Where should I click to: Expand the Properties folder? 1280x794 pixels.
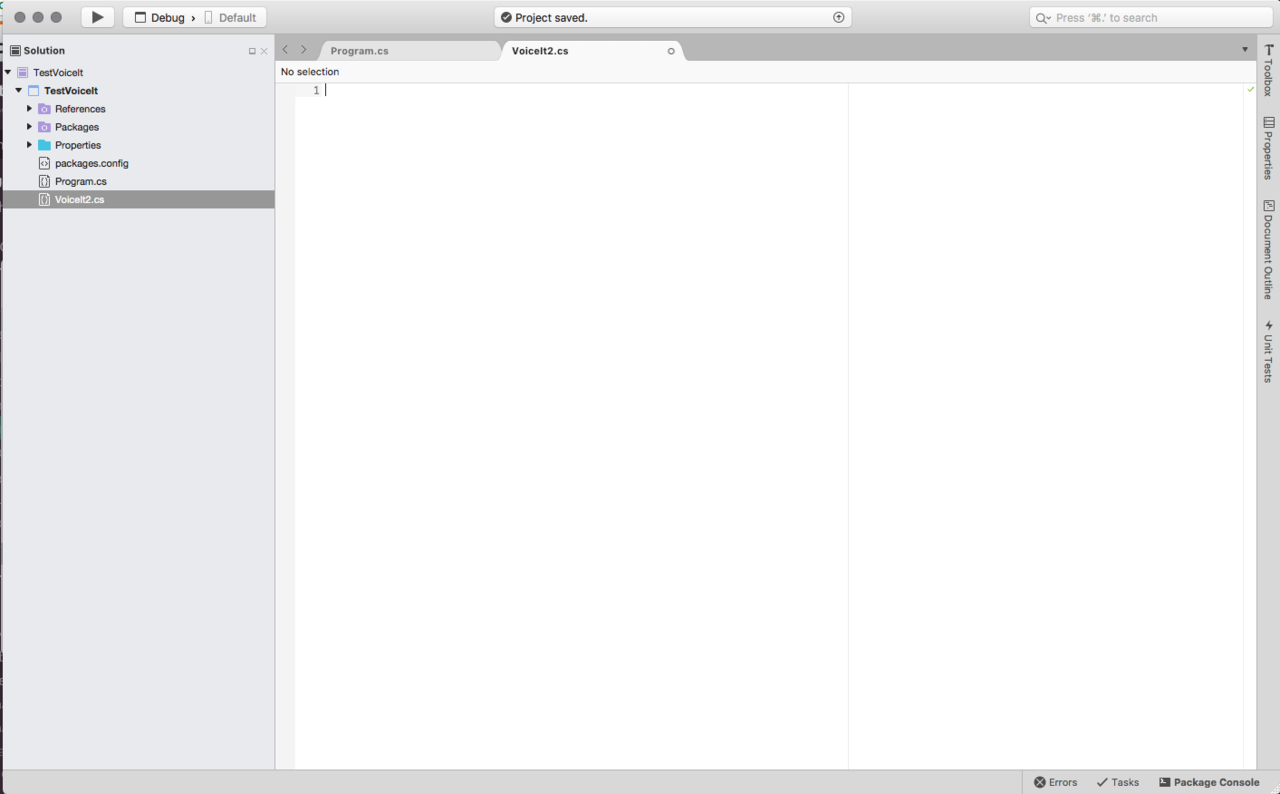click(x=29, y=145)
